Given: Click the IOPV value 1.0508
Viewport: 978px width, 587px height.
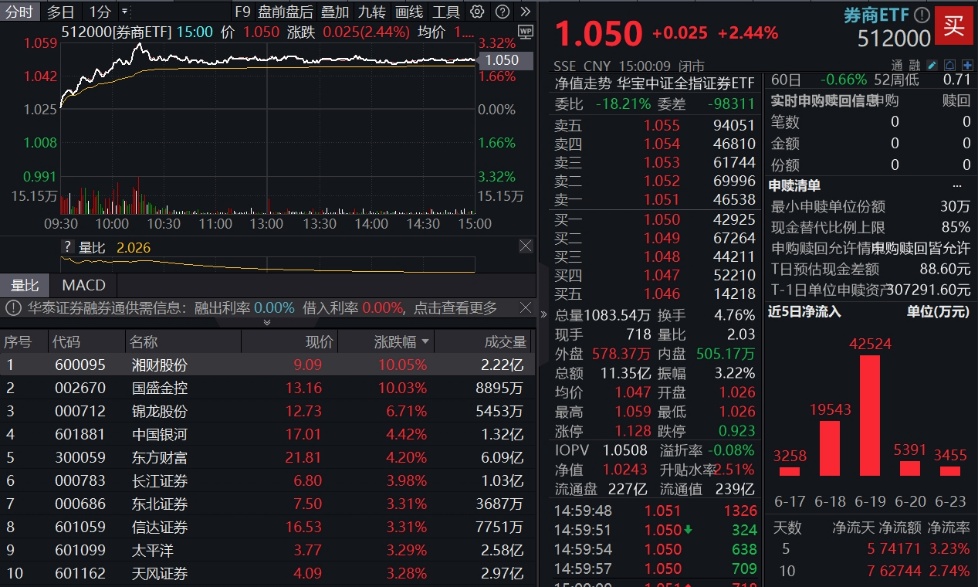Looking at the screenshot, I should (x=625, y=450).
